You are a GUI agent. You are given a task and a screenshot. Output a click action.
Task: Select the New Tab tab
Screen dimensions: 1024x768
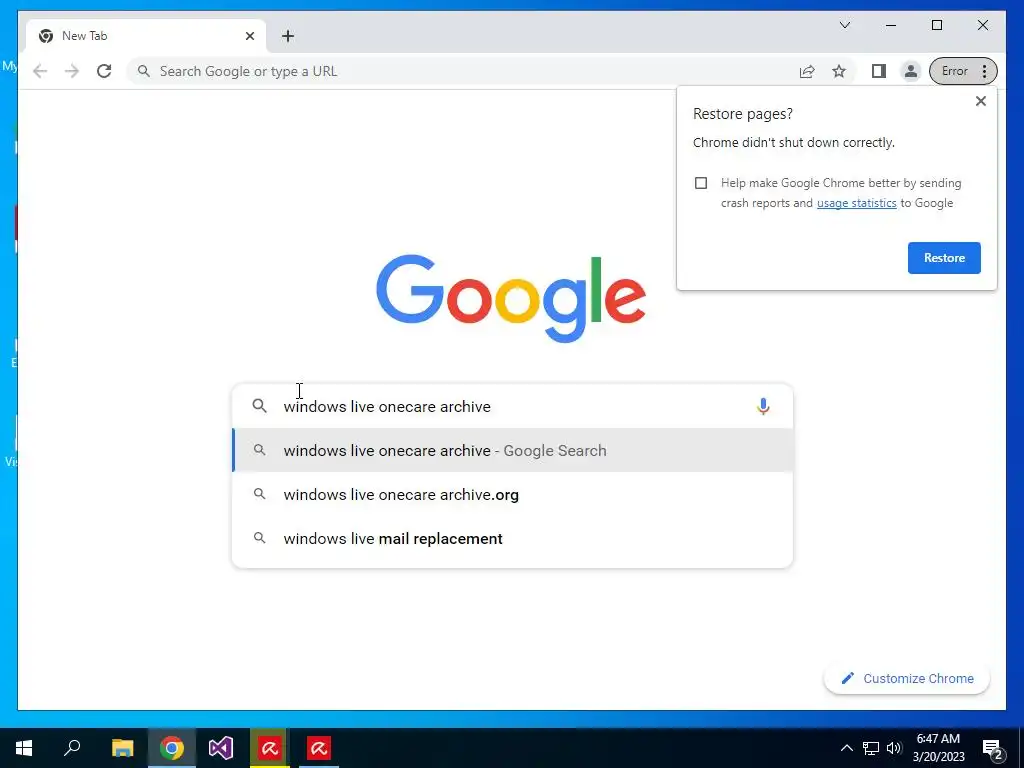[146, 36]
